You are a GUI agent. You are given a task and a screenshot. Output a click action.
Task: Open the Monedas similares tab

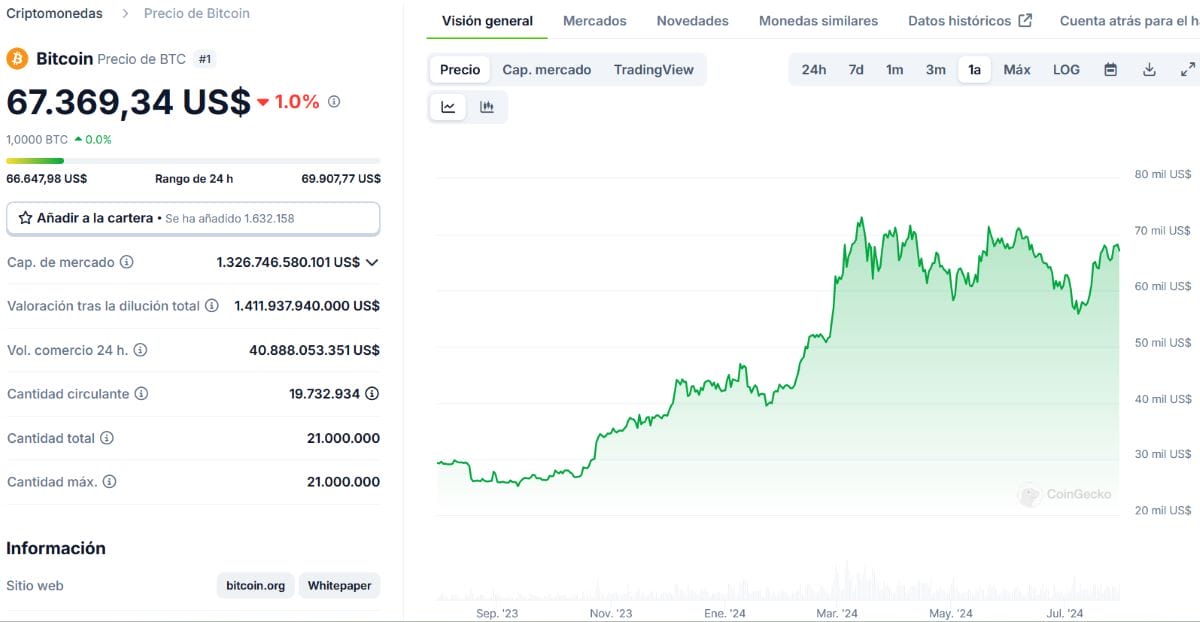pyautogui.click(x=818, y=20)
